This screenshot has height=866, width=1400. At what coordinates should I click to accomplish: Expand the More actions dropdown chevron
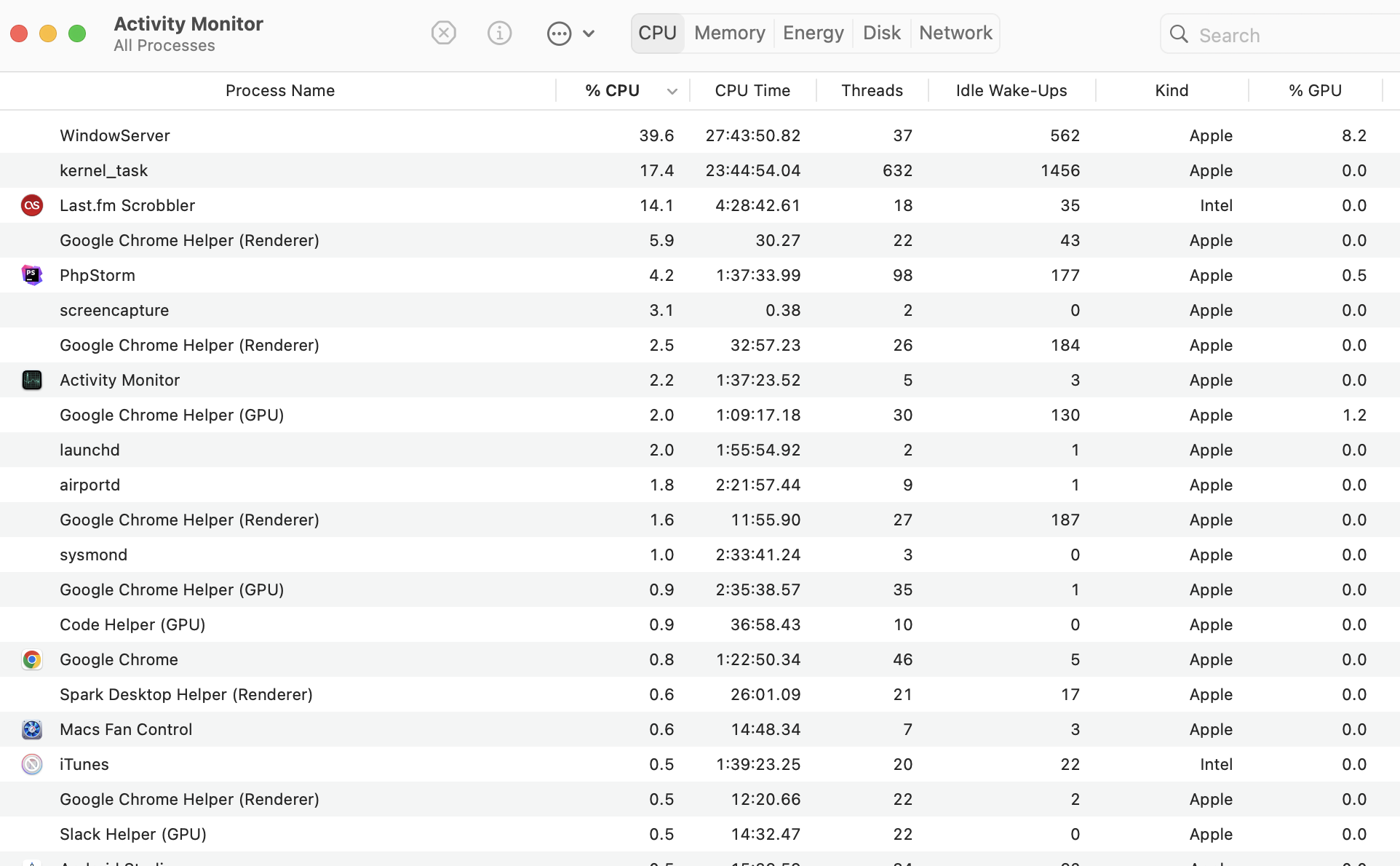coord(589,33)
